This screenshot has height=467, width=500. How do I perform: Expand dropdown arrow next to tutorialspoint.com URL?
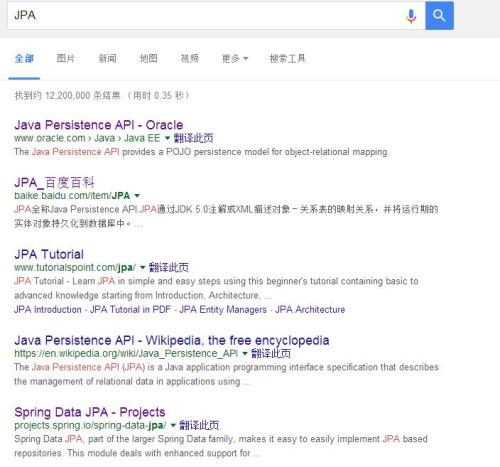coord(143,267)
